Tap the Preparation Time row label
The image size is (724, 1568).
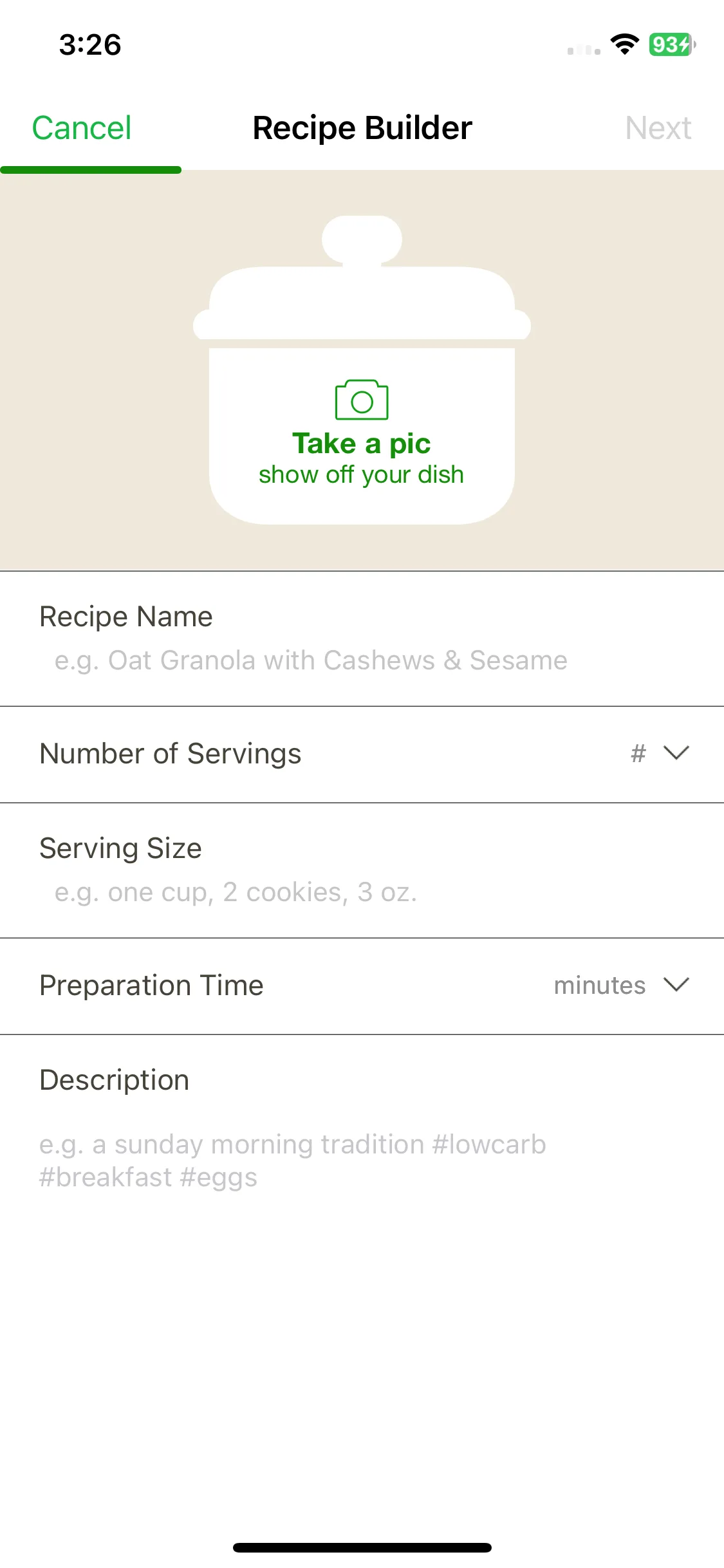click(x=152, y=985)
